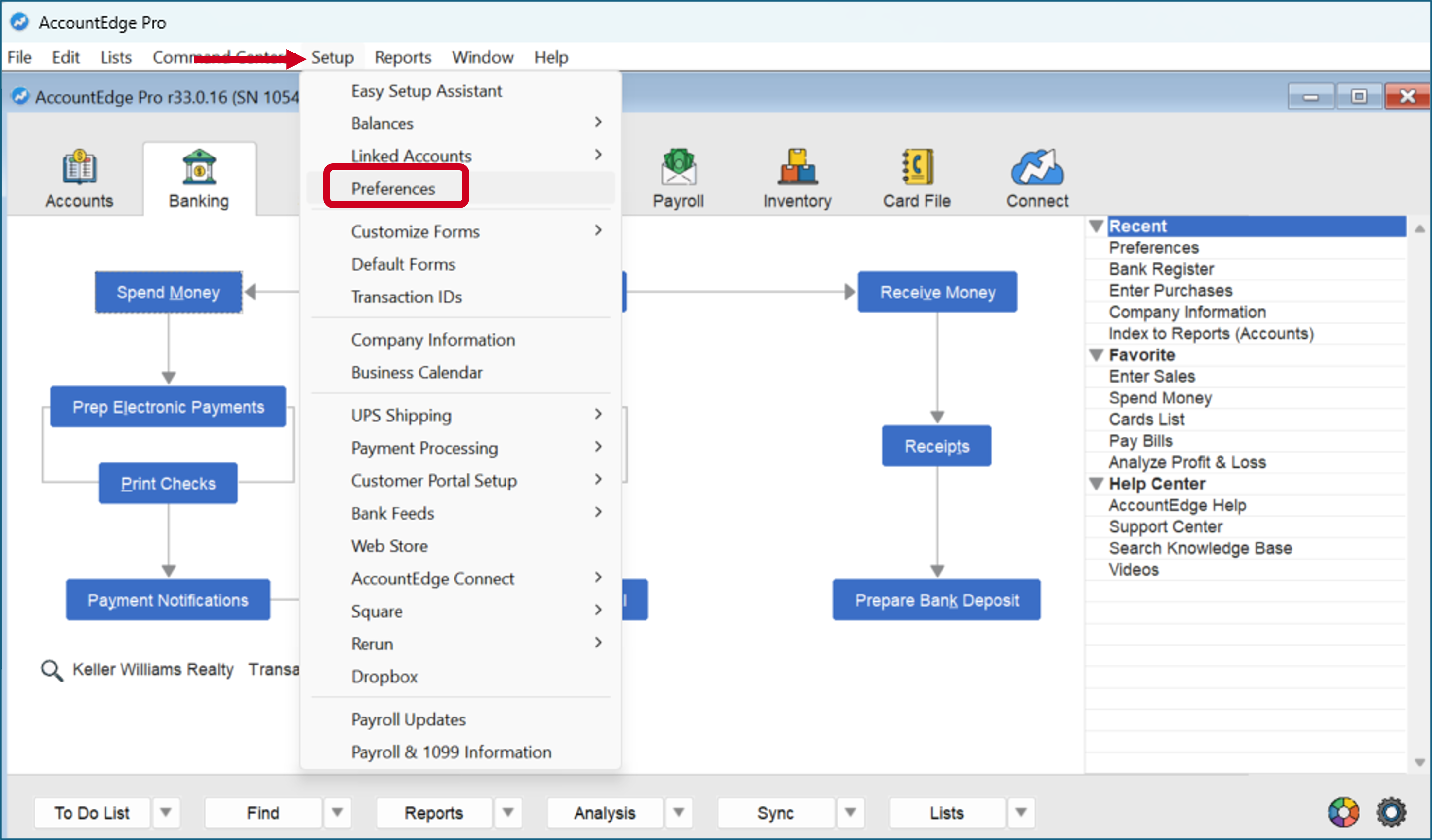Click the Prep Electronic Payments button
Screen dimensions: 1432x840
[168, 407]
